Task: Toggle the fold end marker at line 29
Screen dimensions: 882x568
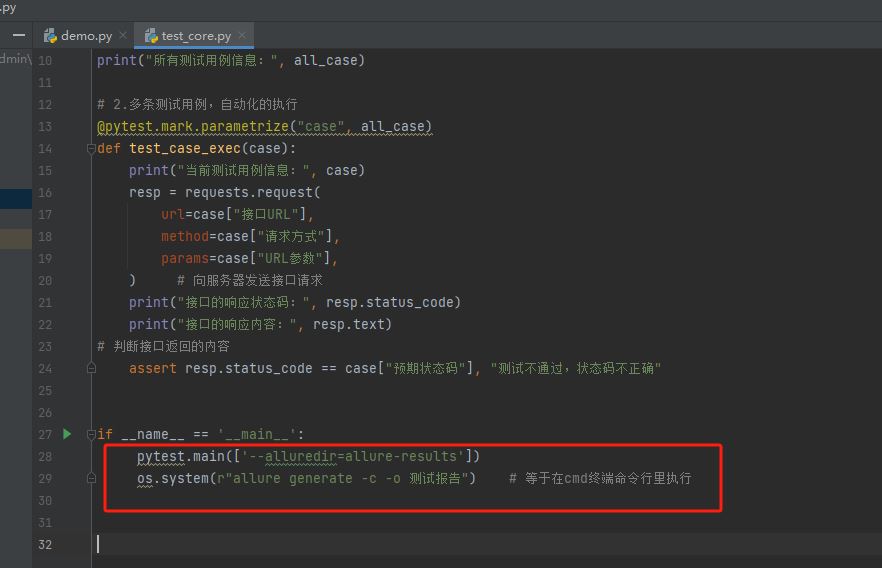Action: point(91,478)
